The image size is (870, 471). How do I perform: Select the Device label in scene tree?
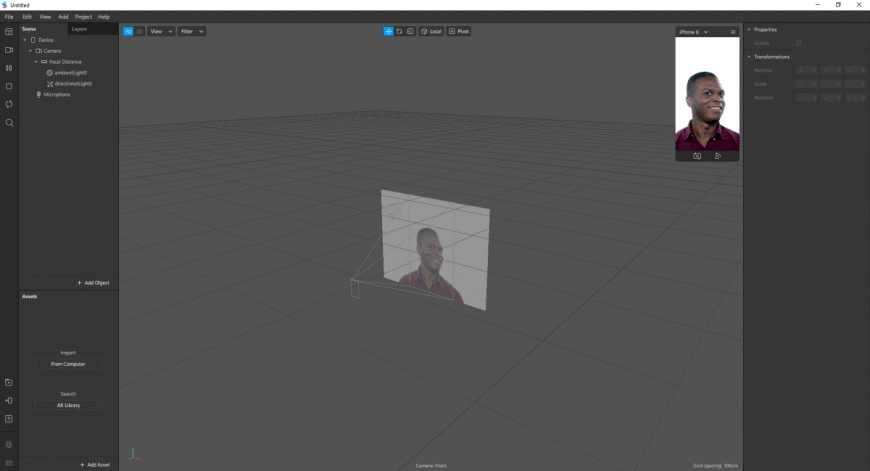pyautogui.click(x=46, y=40)
